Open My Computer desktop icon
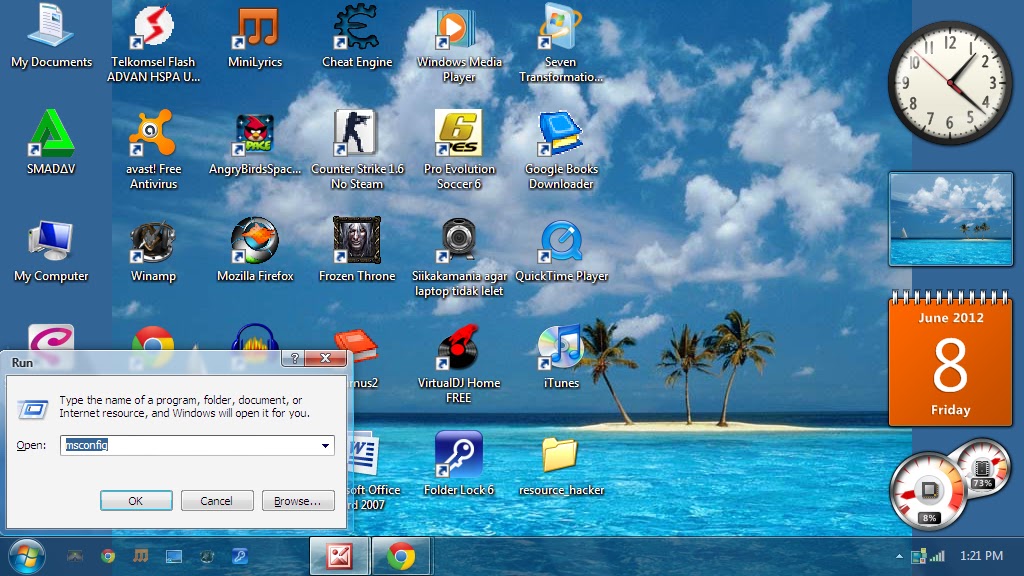 pyautogui.click(x=51, y=251)
